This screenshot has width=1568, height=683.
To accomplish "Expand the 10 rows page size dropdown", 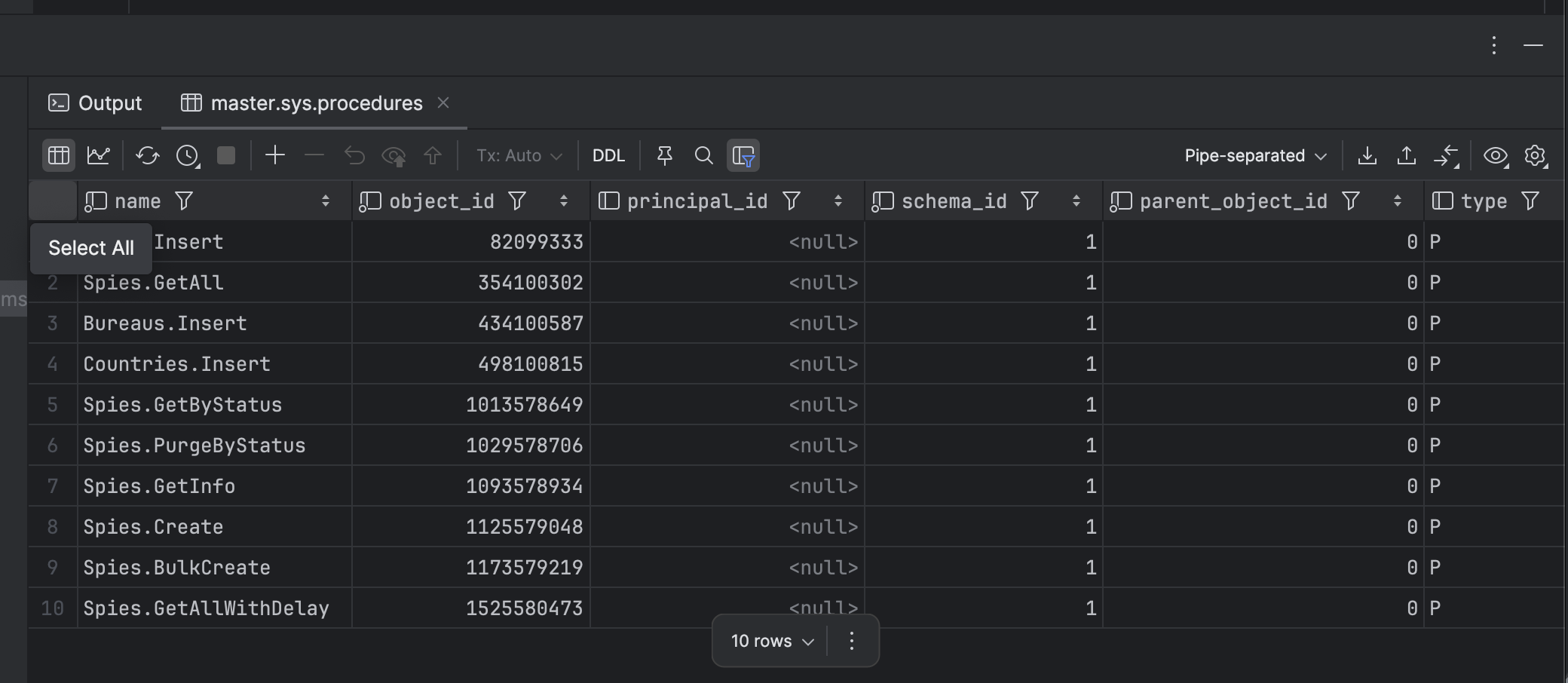I will [772, 641].
